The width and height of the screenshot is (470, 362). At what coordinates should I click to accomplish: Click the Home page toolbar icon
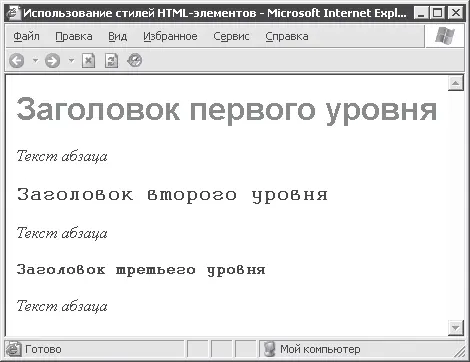click(135, 61)
